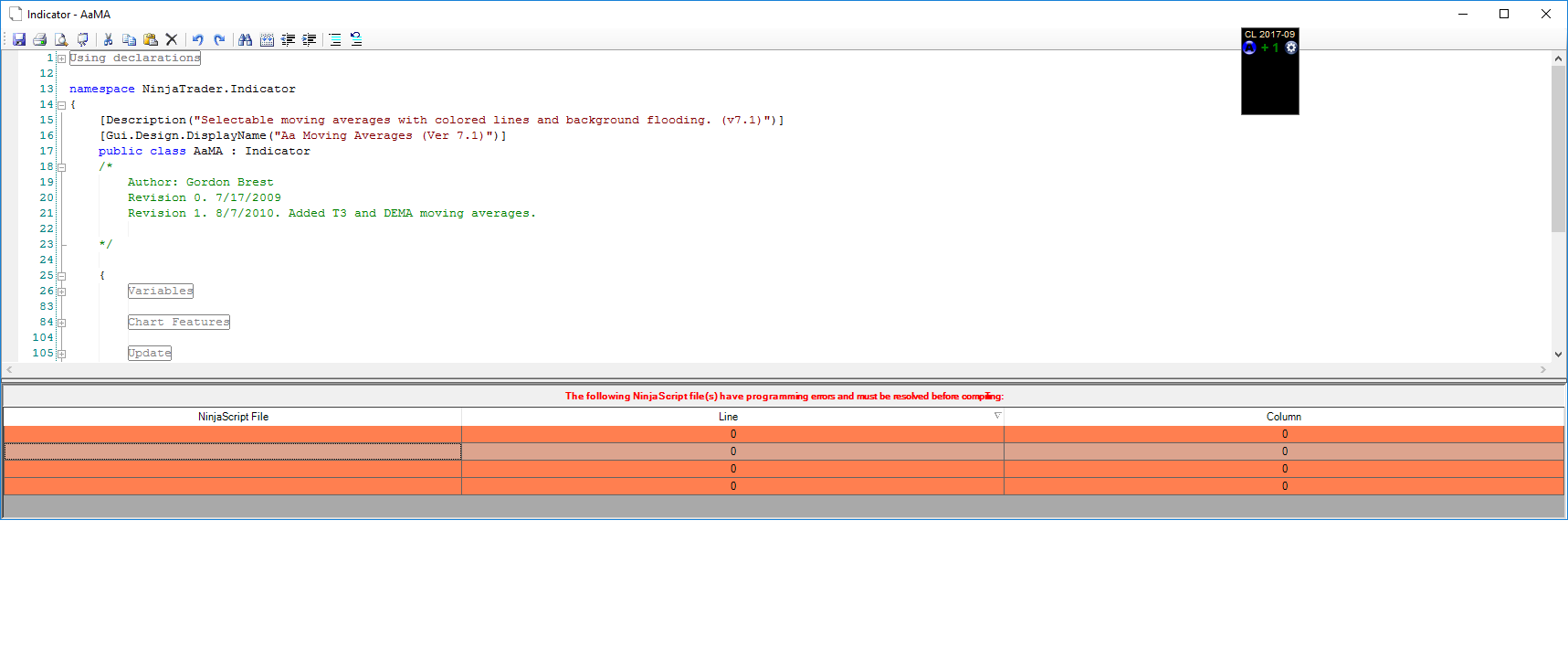Increase indent of selected lines

tap(310, 39)
